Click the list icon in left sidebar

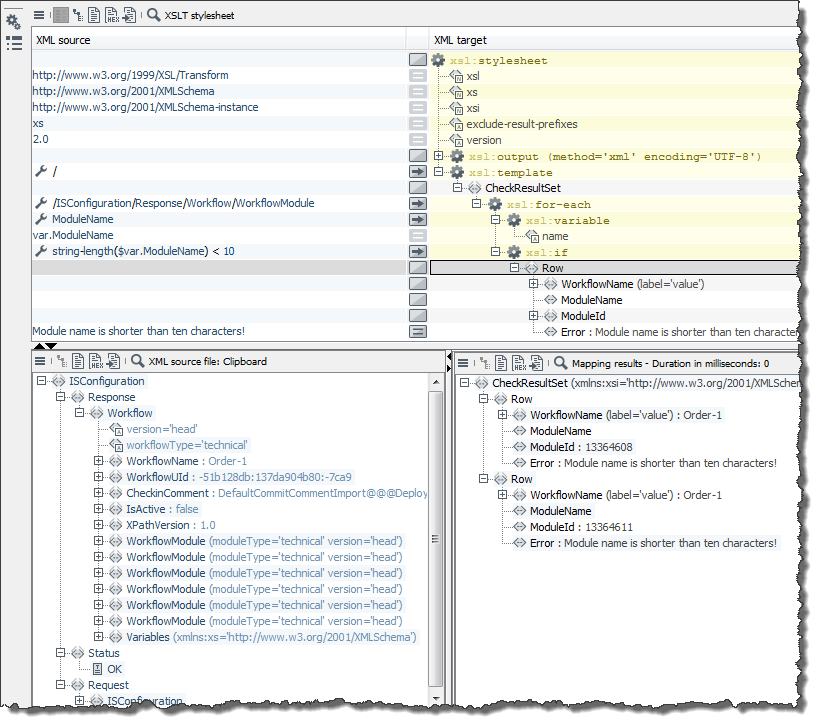click(13, 43)
